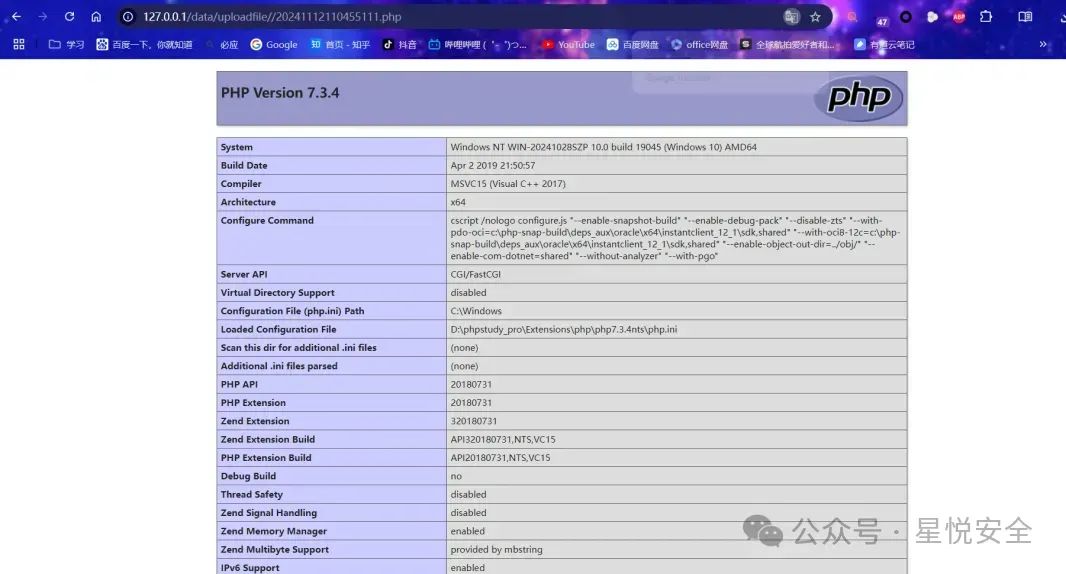1066x574 pixels.
Task: Select the System row label
Action: [237, 147]
